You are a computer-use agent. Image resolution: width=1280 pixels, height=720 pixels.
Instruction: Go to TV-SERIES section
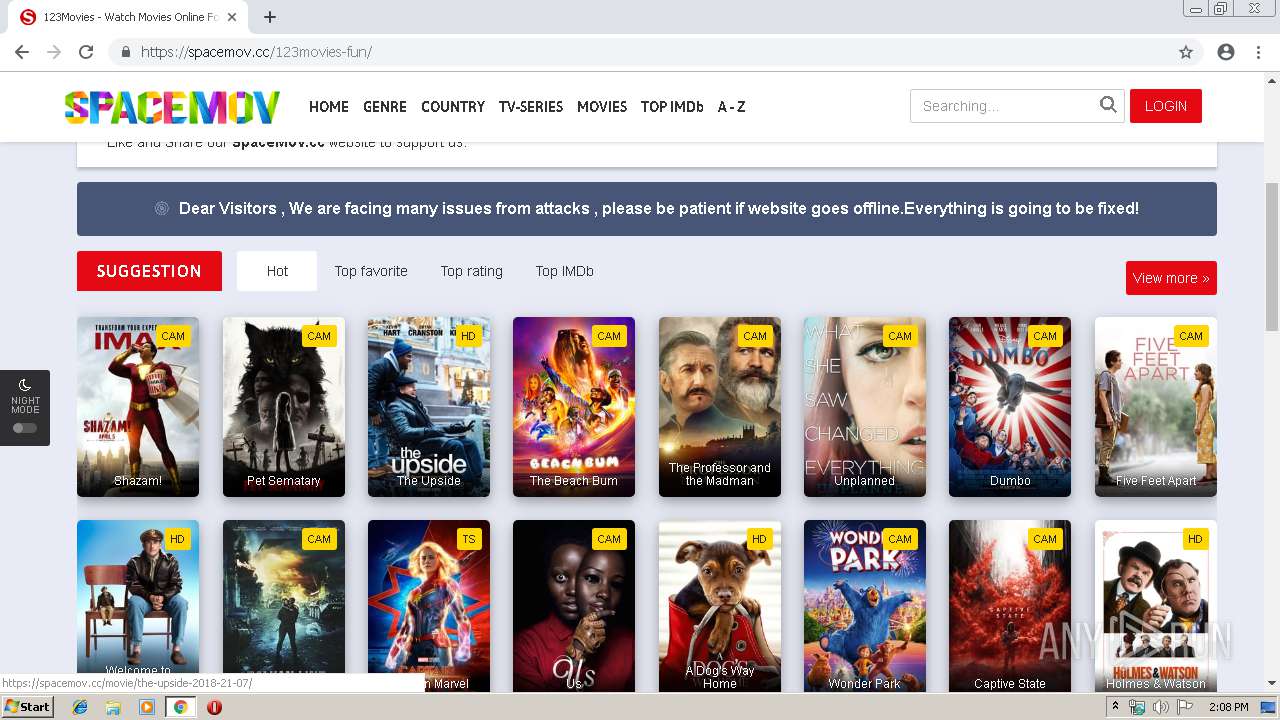531,106
